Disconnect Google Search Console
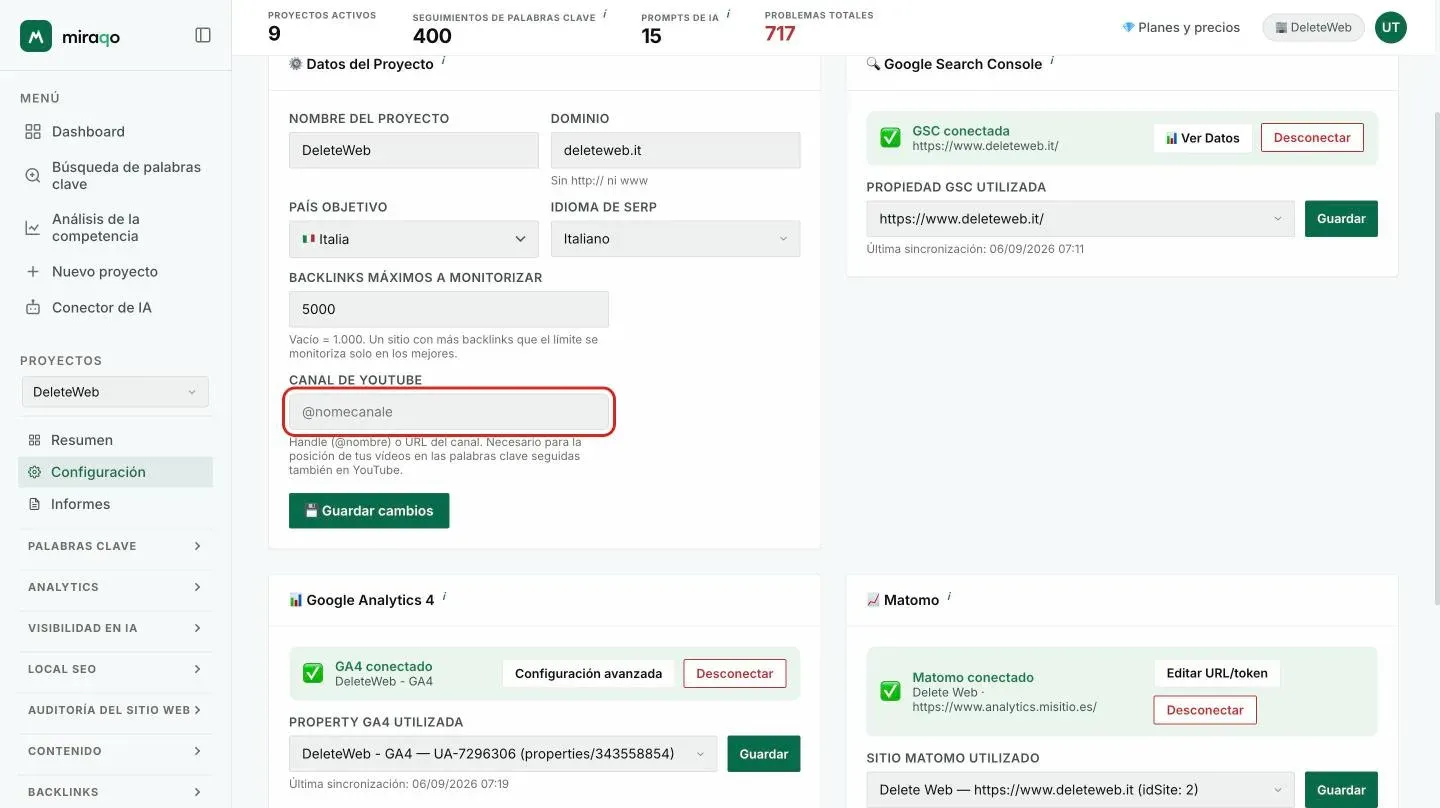1440x808 pixels. click(1312, 138)
